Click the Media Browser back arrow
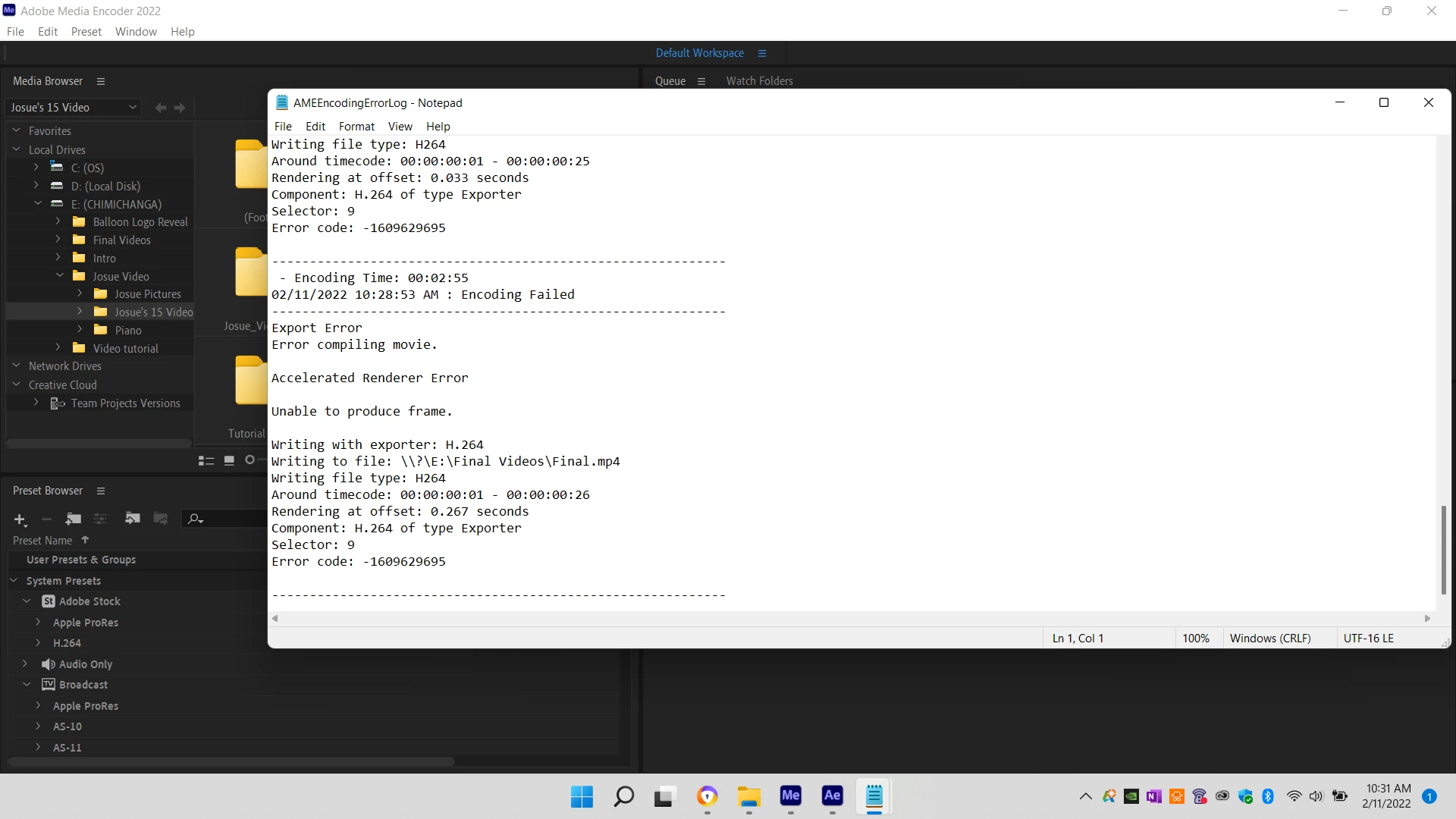 tap(161, 108)
